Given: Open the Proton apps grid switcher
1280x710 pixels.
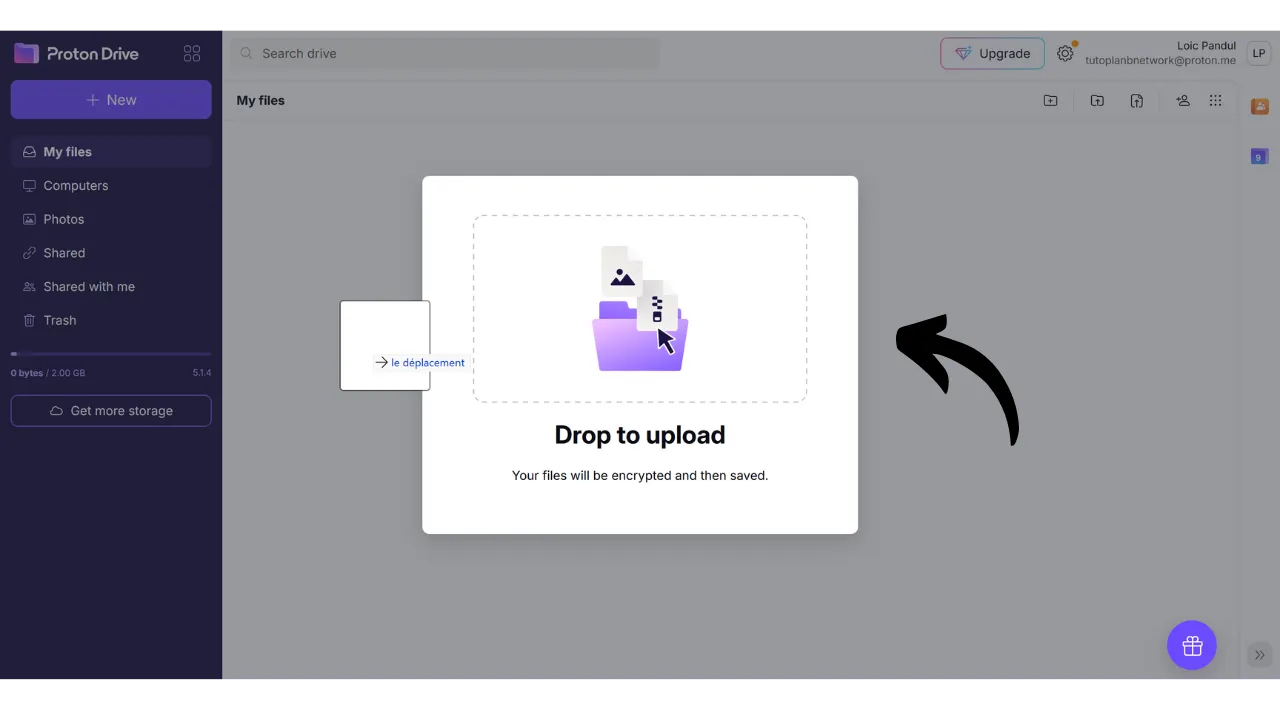Looking at the screenshot, I should click(x=192, y=54).
